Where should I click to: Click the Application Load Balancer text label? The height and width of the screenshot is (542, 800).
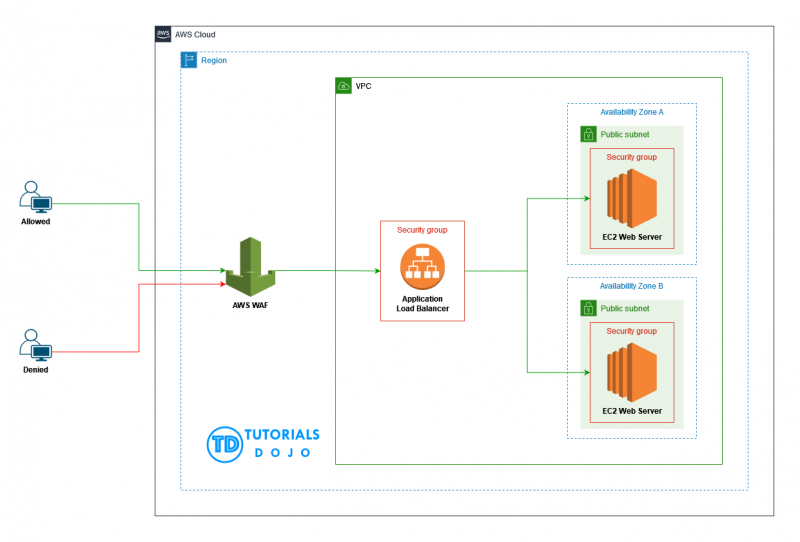(422, 304)
